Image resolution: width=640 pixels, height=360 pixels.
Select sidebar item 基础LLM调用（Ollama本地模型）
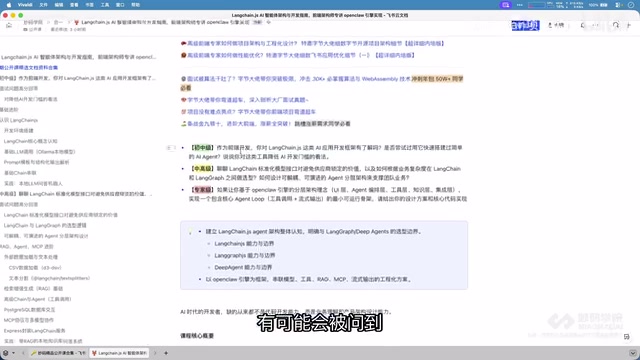(40, 152)
